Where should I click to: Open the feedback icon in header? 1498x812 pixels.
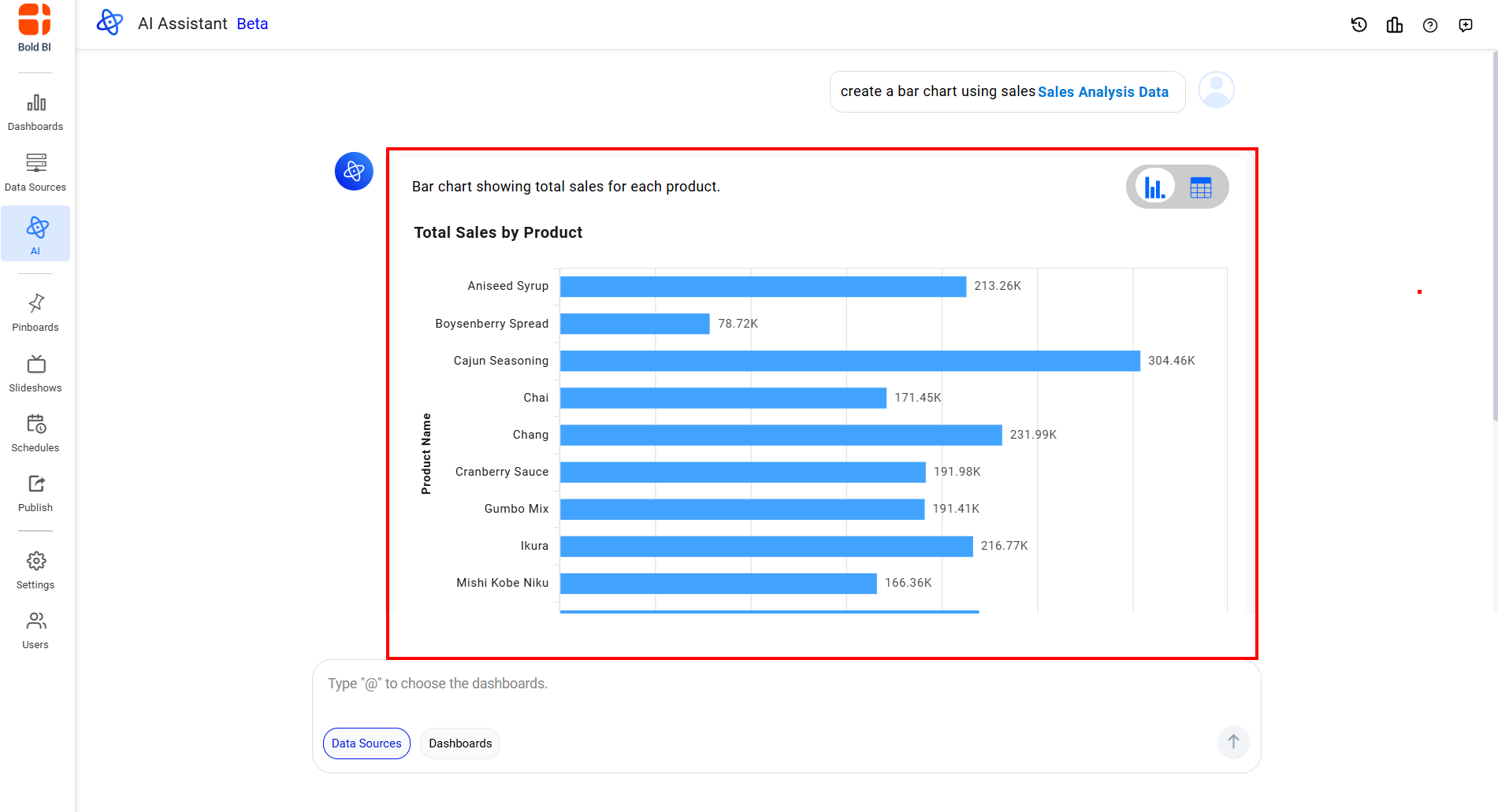pos(1466,25)
